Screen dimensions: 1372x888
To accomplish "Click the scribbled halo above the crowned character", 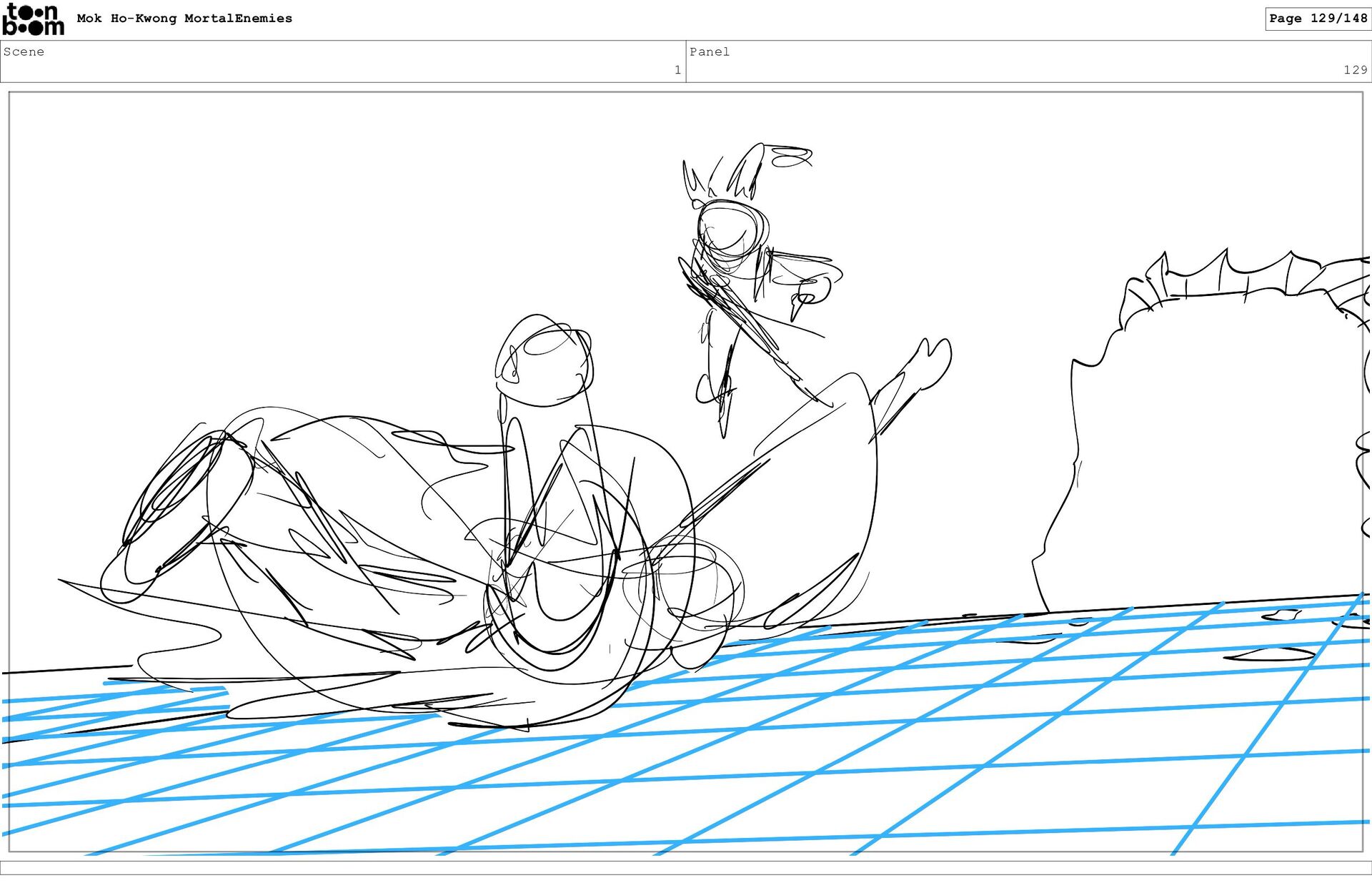I will pyautogui.click(x=792, y=156).
